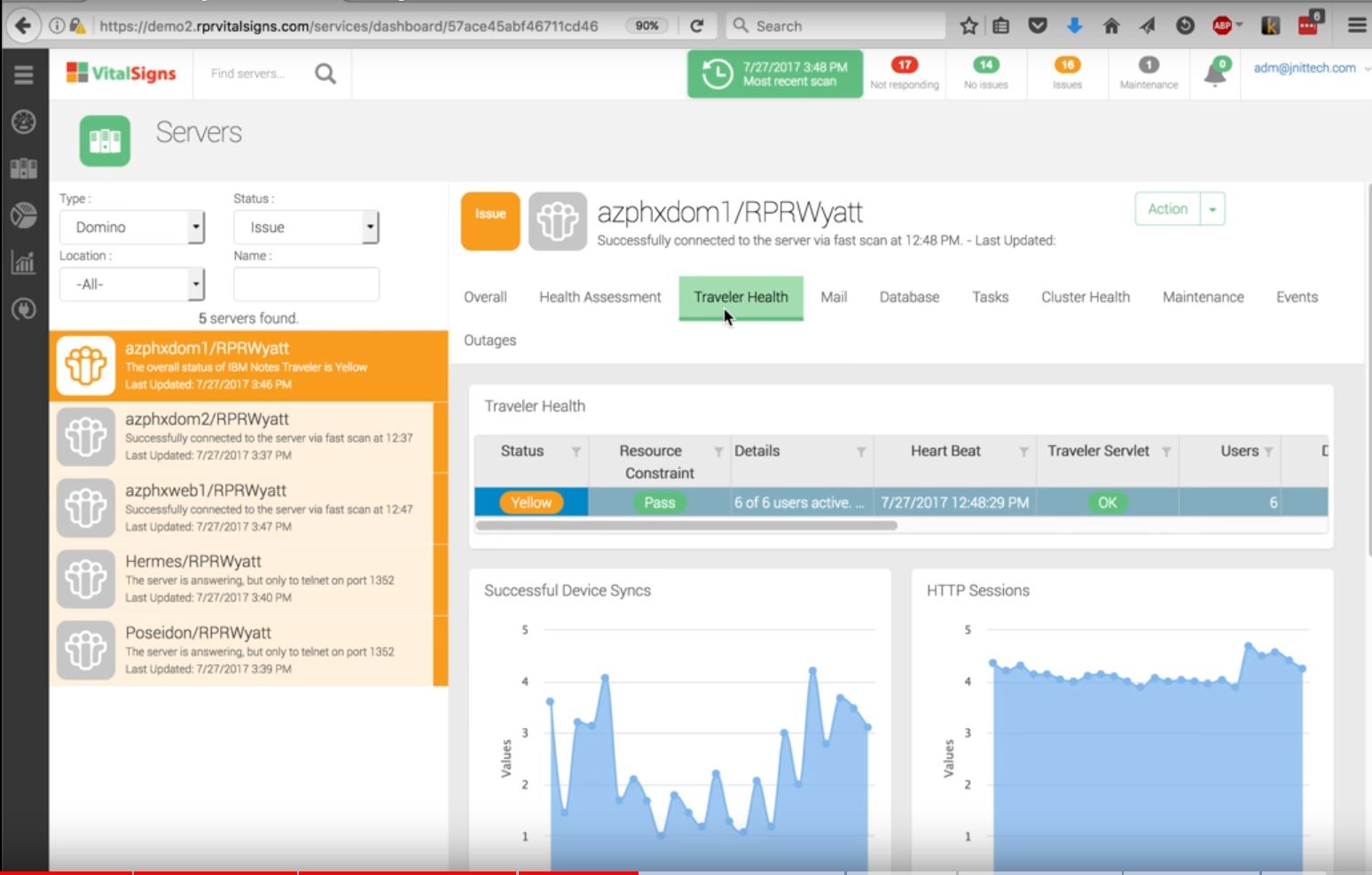Click azphxdom2/RPRWyatt server icon in list
Image resolution: width=1372 pixels, height=875 pixels.
[86, 437]
